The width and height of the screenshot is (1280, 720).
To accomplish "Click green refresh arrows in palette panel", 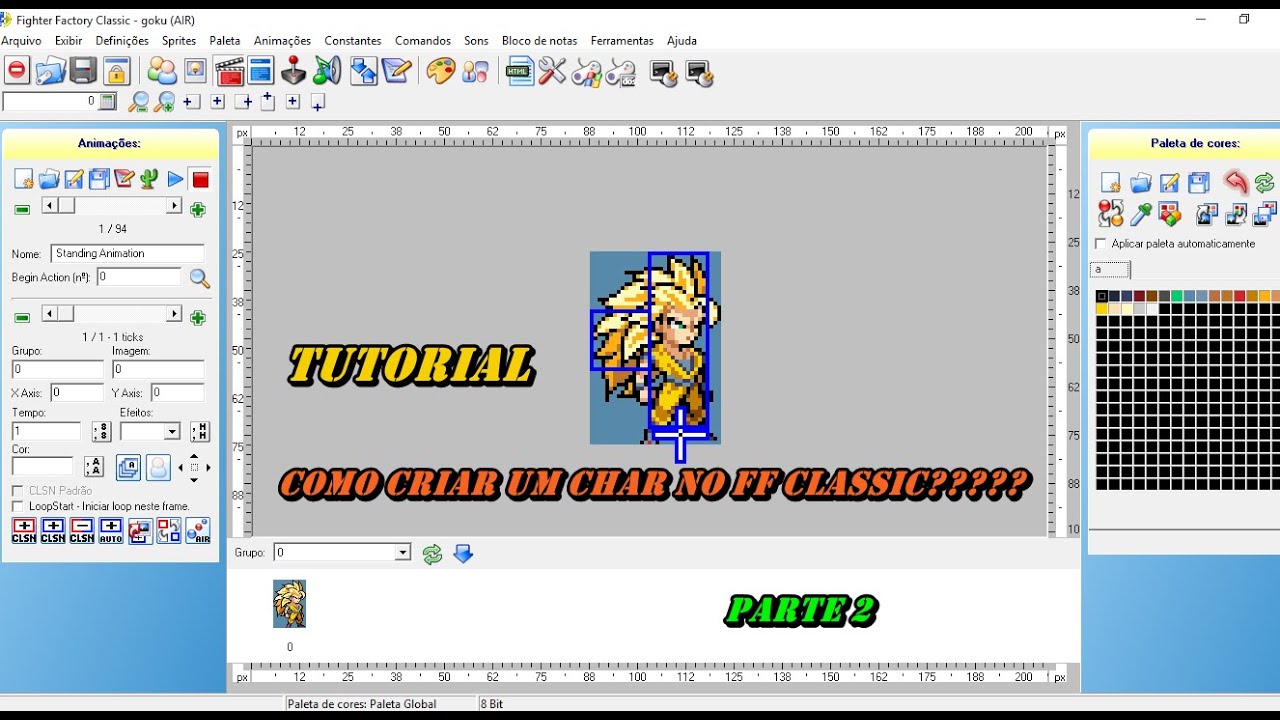I will coord(1265,182).
